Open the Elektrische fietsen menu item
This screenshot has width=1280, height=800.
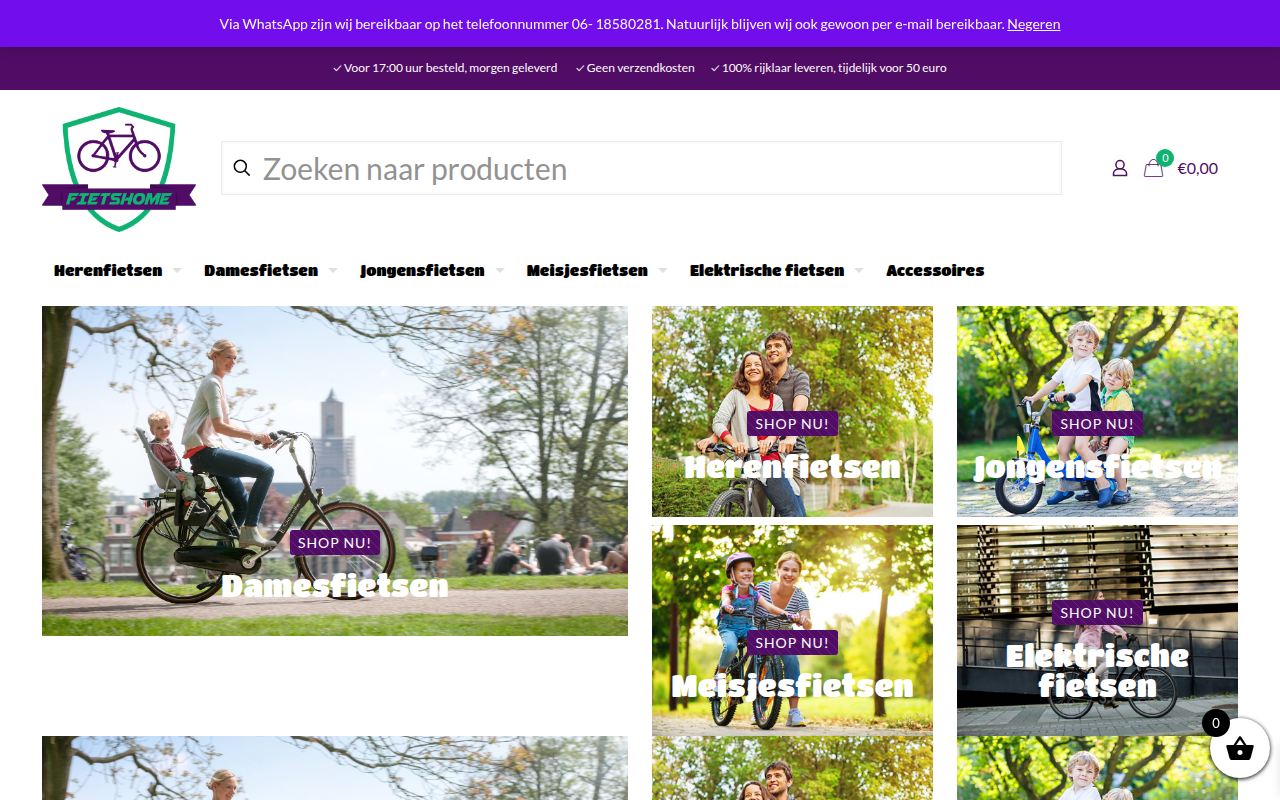pyautogui.click(x=767, y=270)
